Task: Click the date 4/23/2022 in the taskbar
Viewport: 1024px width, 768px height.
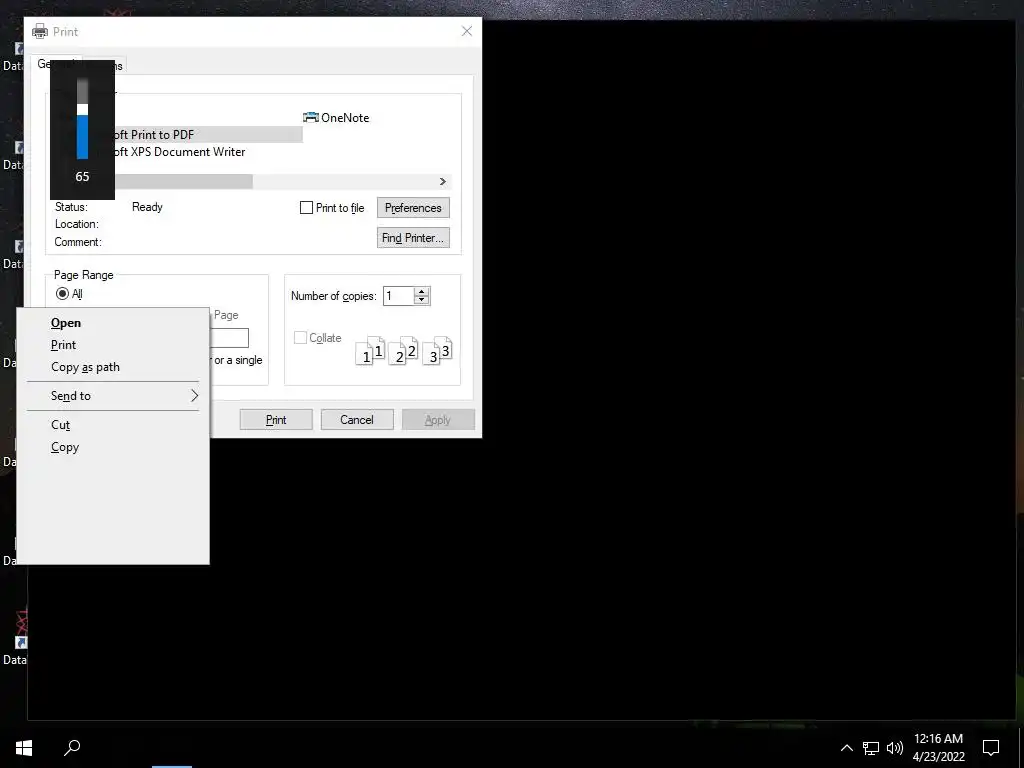Action: point(938,757)
